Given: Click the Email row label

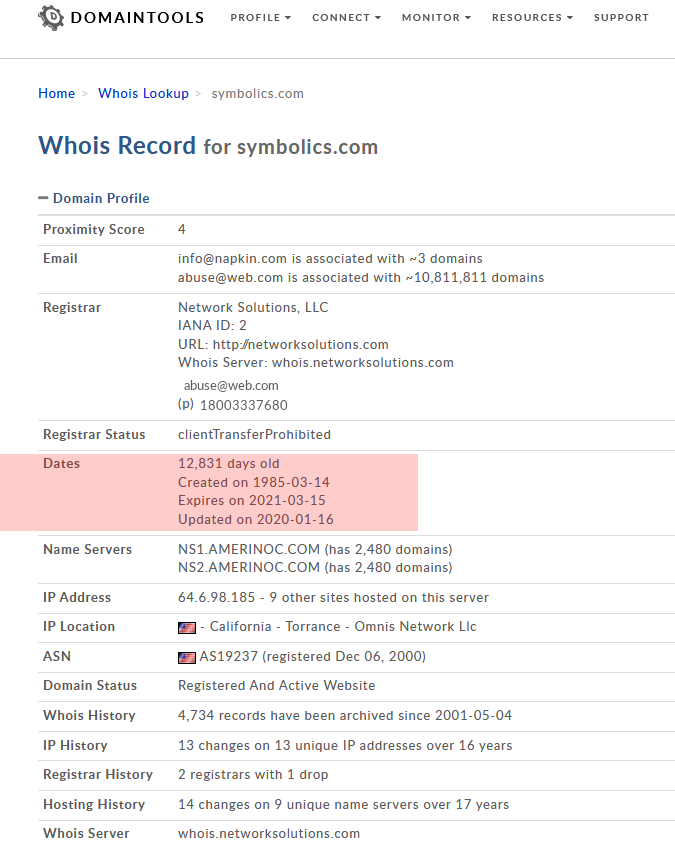Looking at the screenshot, I should coord(60,259).
